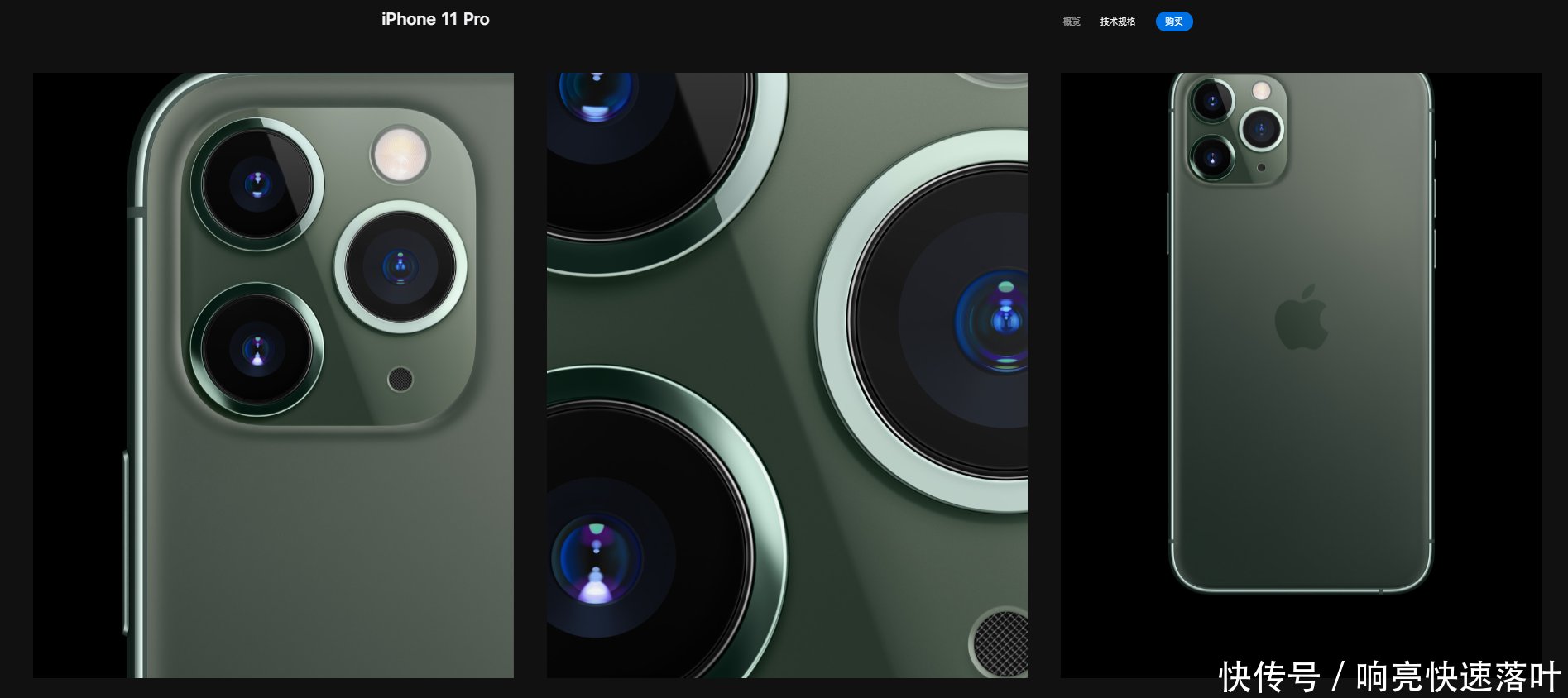Click the small microphone hole in left image

click(400, 379)
